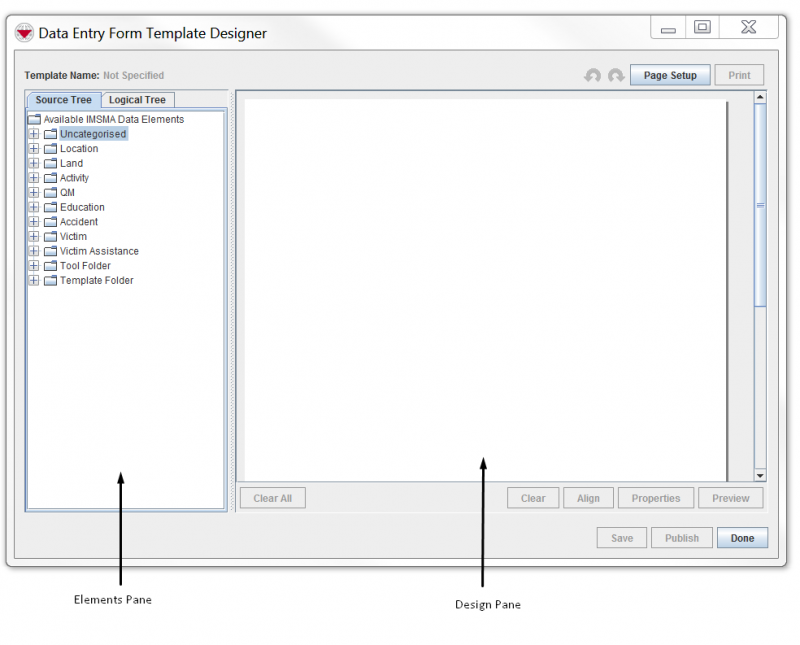The width and height of the screenshot is (800, 645).
Task: Click the Tool Folder folder icon
Action: click(50, 266)
